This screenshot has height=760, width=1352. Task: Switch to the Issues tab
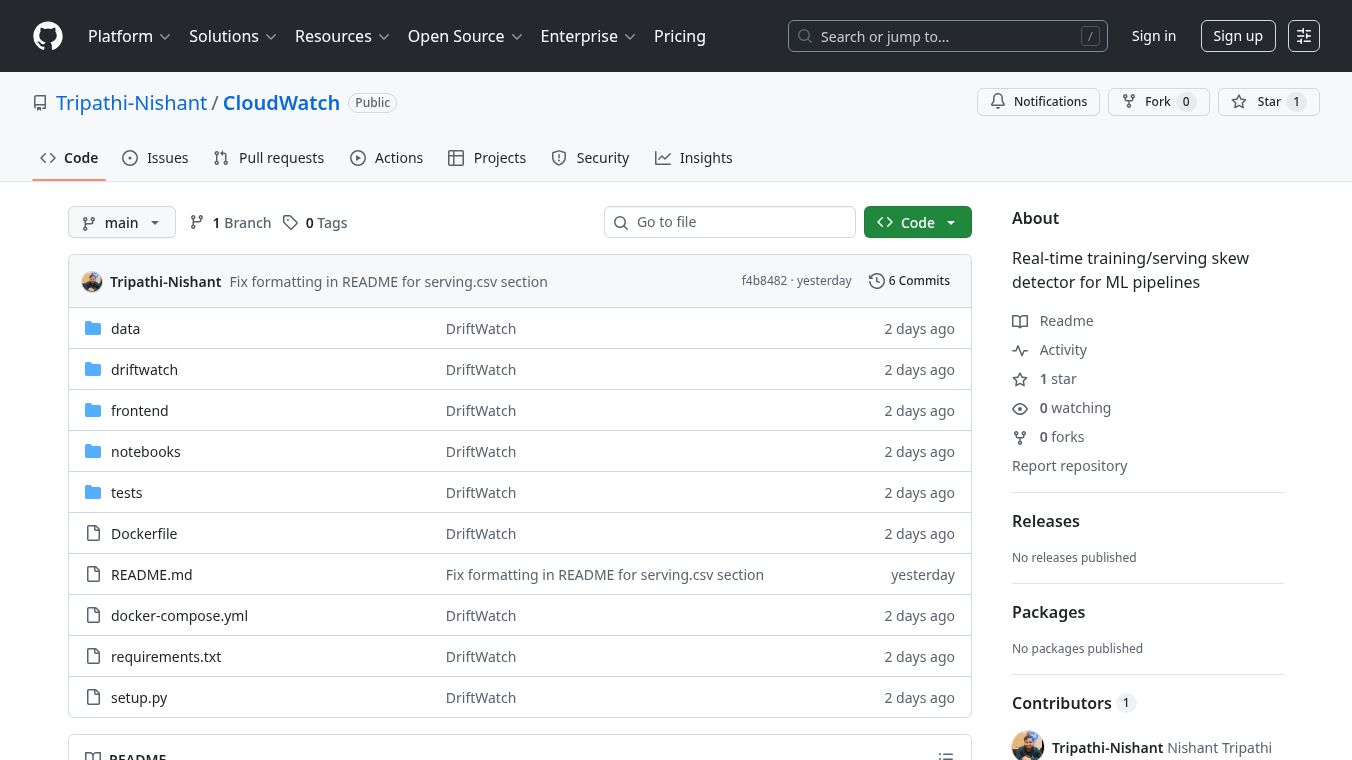click(x=155, y=158)
